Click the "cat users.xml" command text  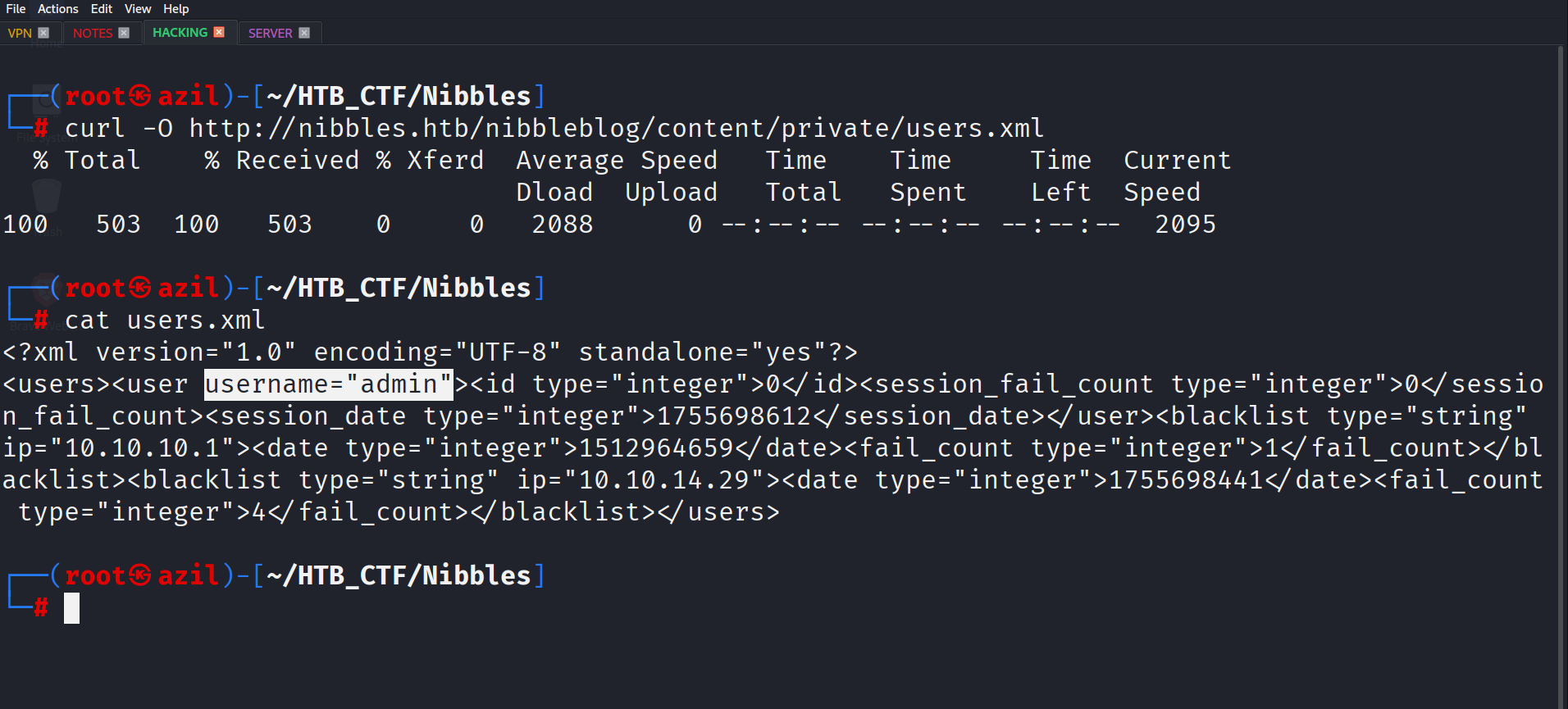(164, 320)
